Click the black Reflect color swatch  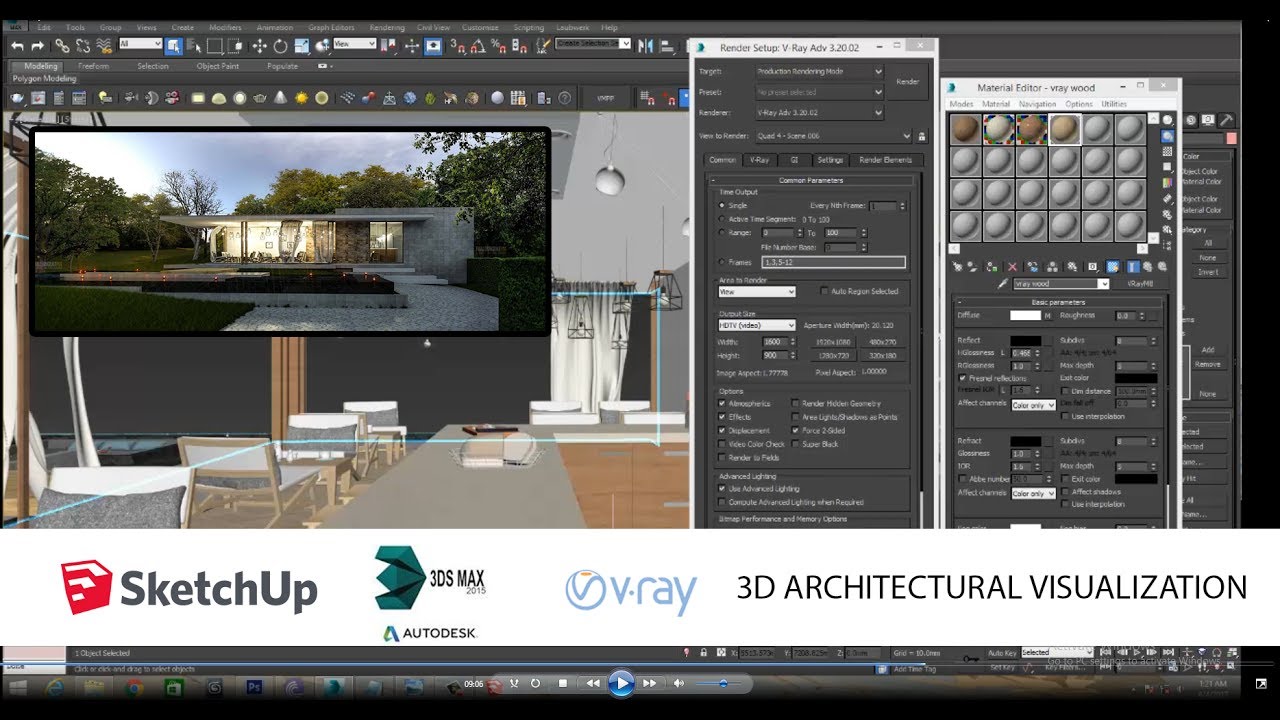click(x=1025, y=340)
